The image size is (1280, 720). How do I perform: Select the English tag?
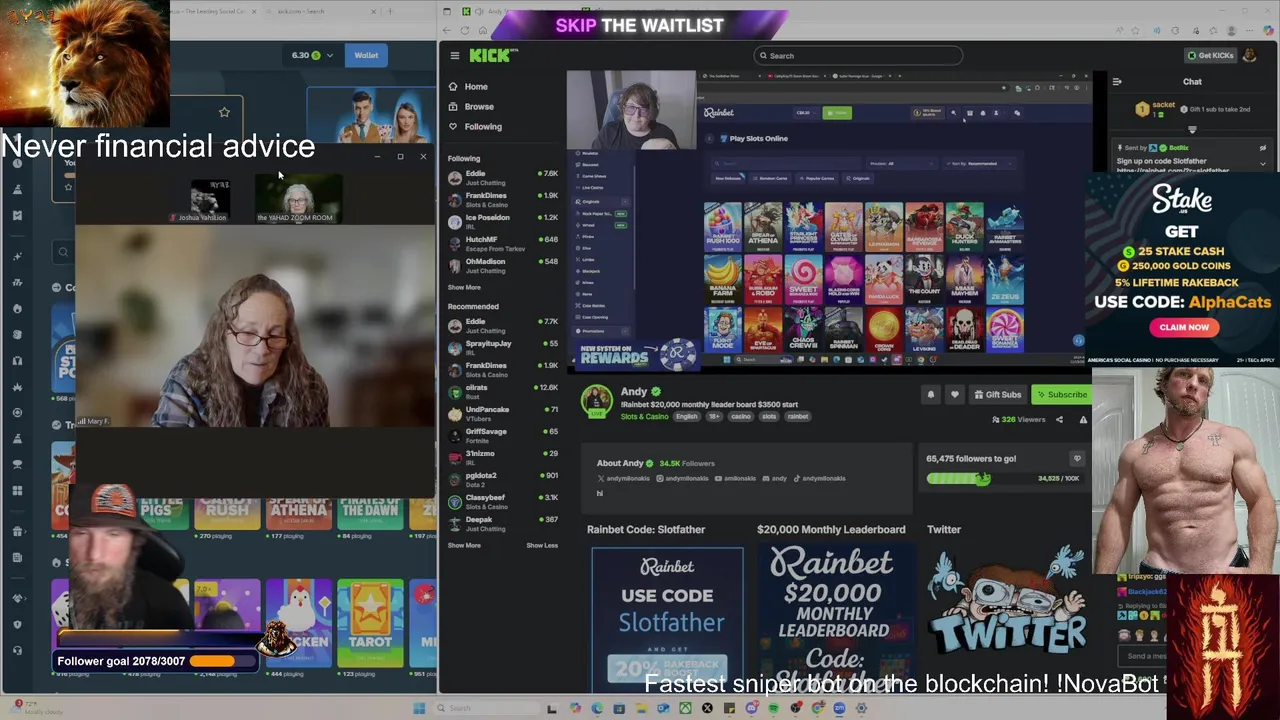(686, 417)
